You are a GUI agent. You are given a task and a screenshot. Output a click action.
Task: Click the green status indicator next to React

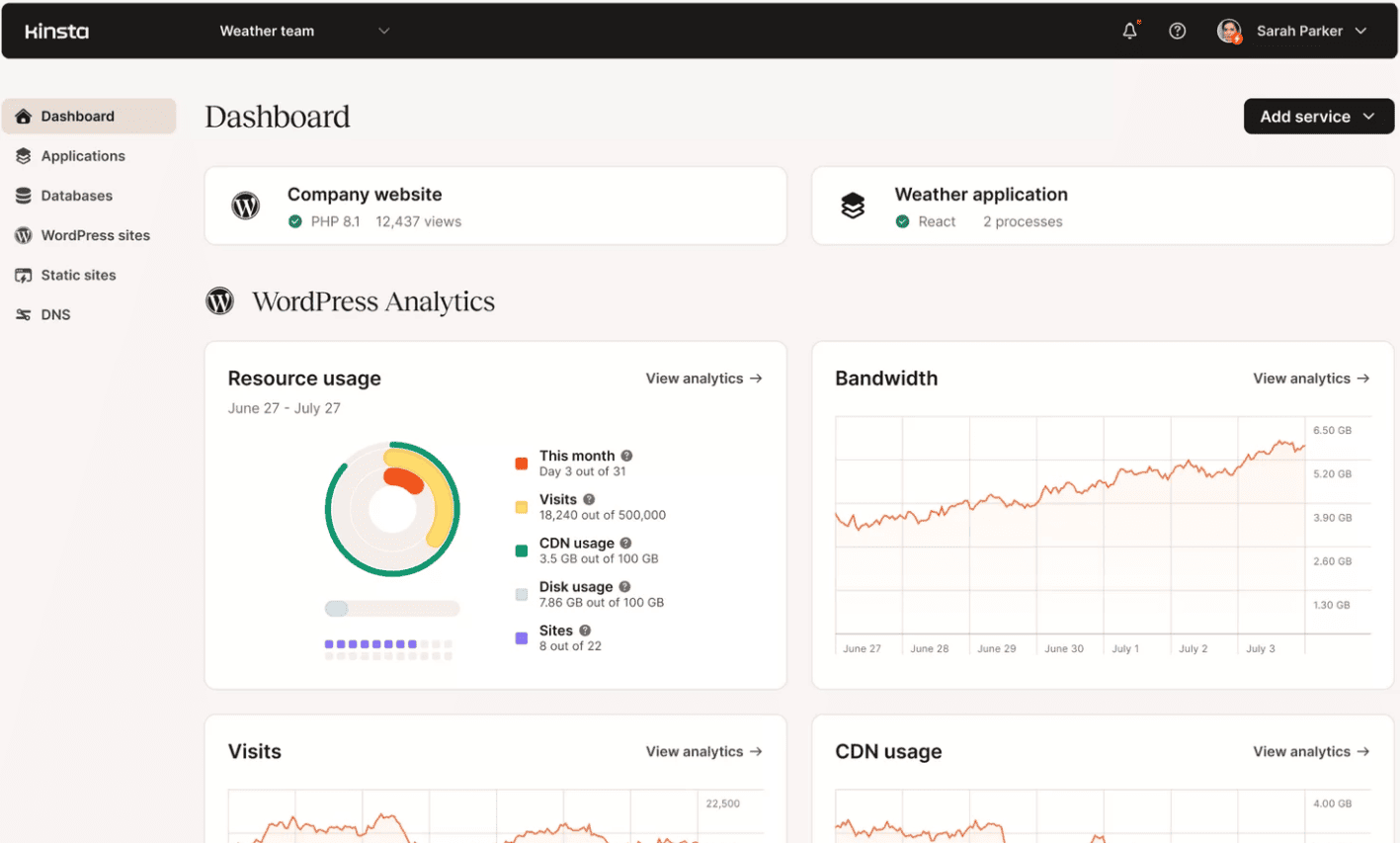pos(902,221)
